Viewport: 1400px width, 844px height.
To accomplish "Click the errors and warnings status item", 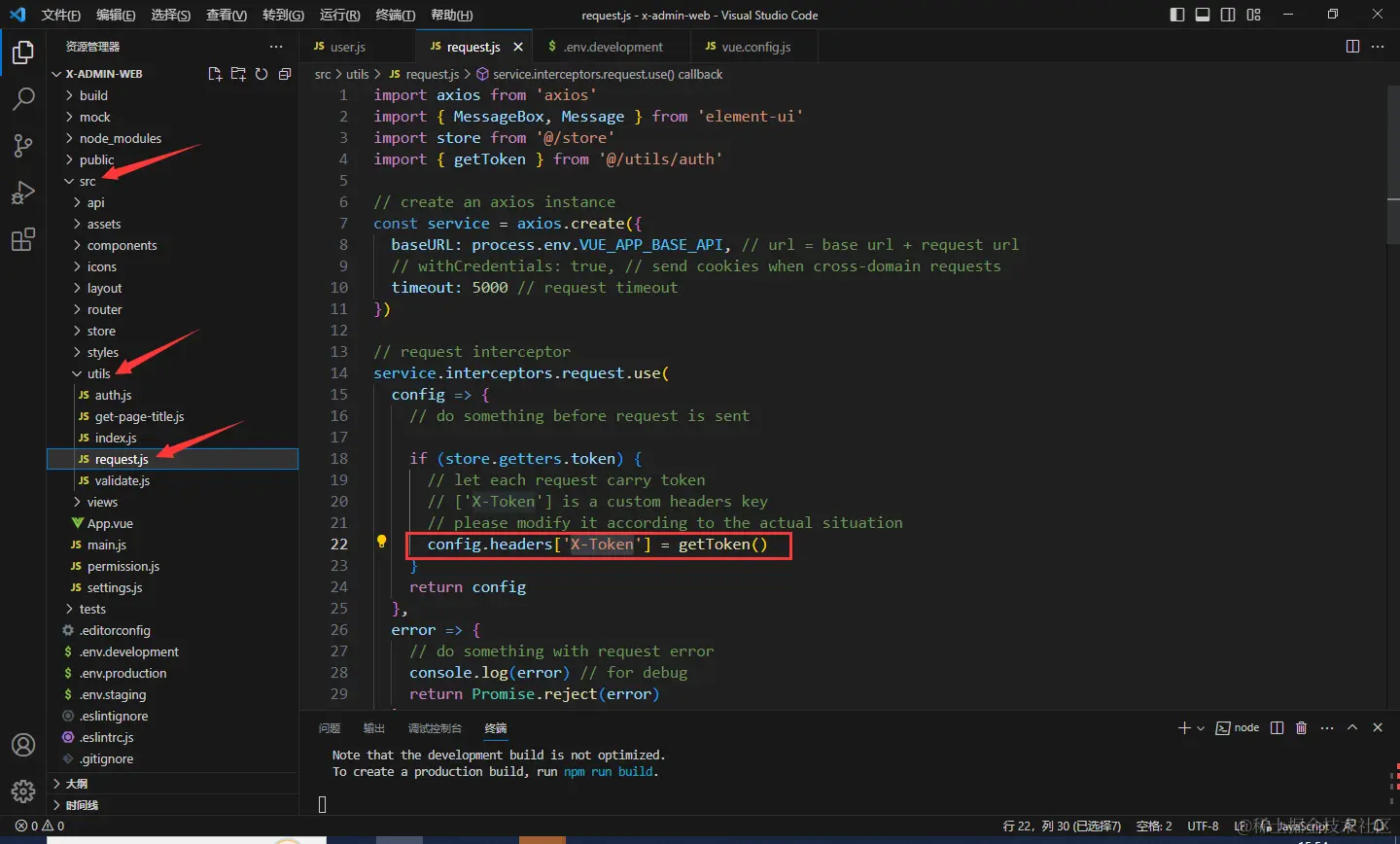I will coord(40,826).
